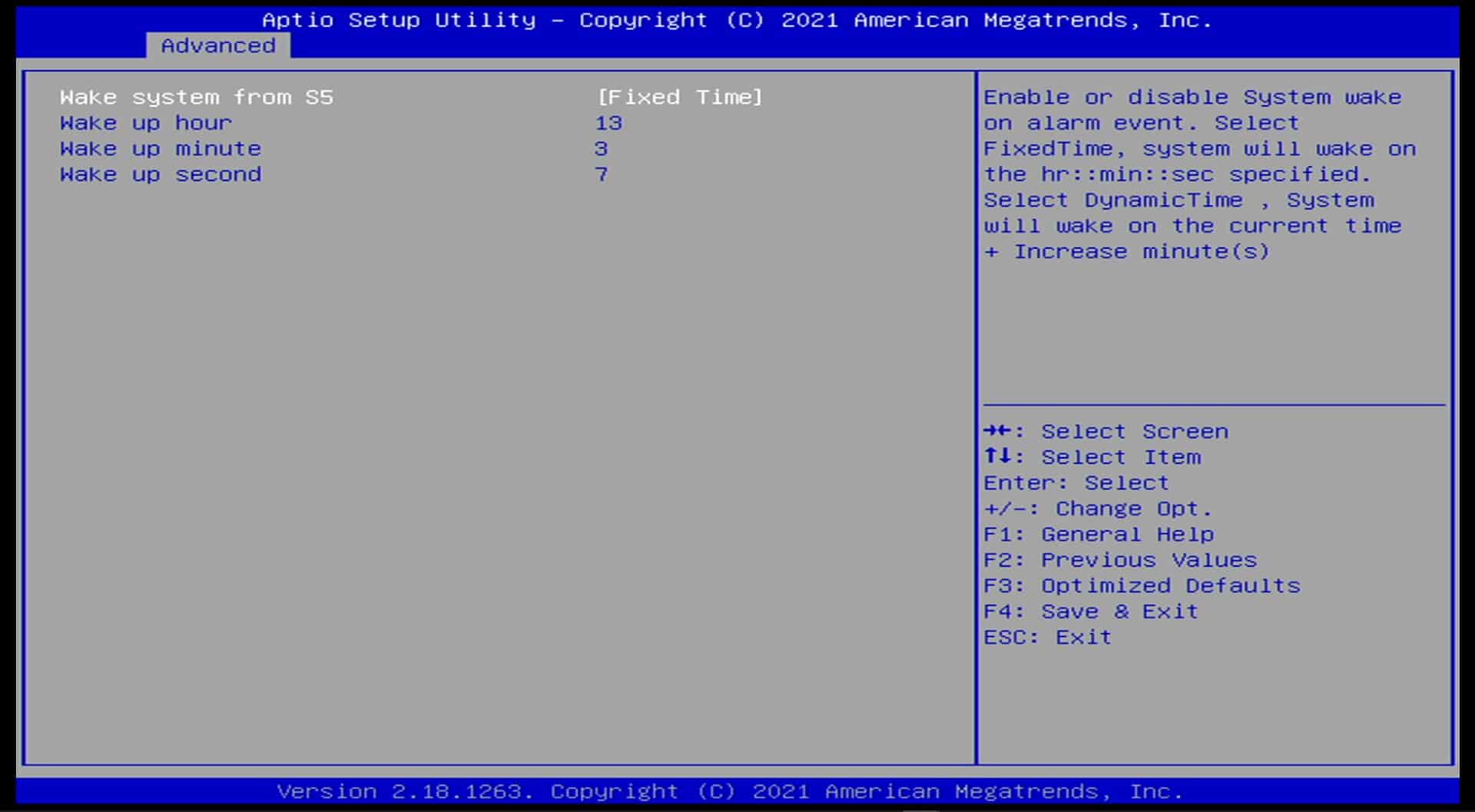This screenshot has height=812, width=1475.
Task: Click the F2: Previous Values hint
Action: 1121,560
